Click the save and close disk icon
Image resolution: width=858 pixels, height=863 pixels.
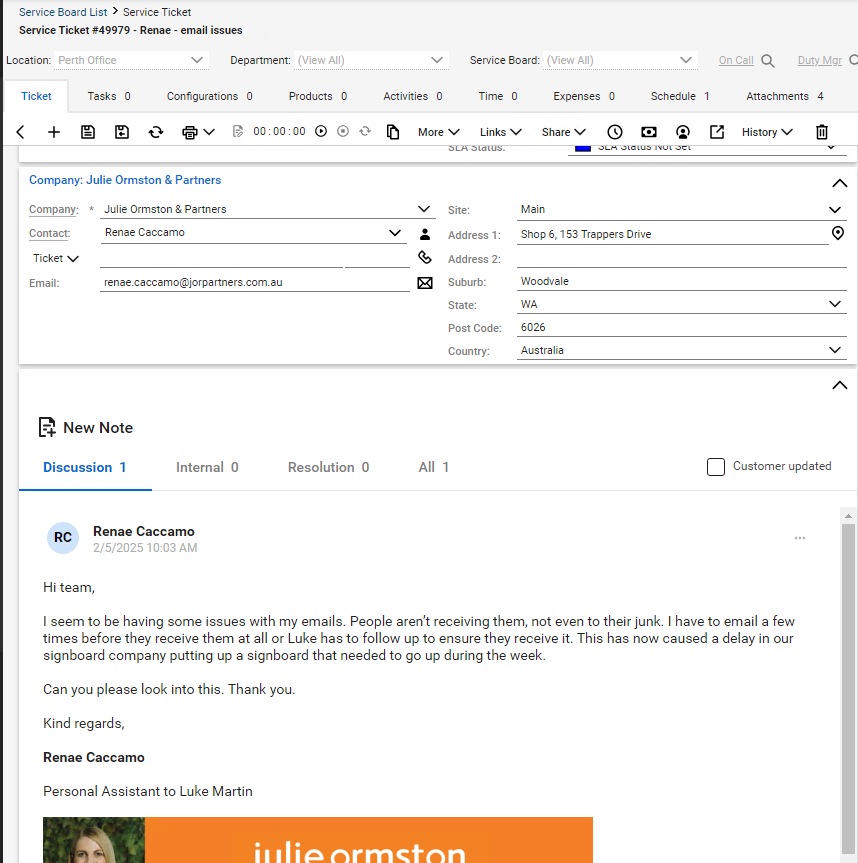(122, 132)
